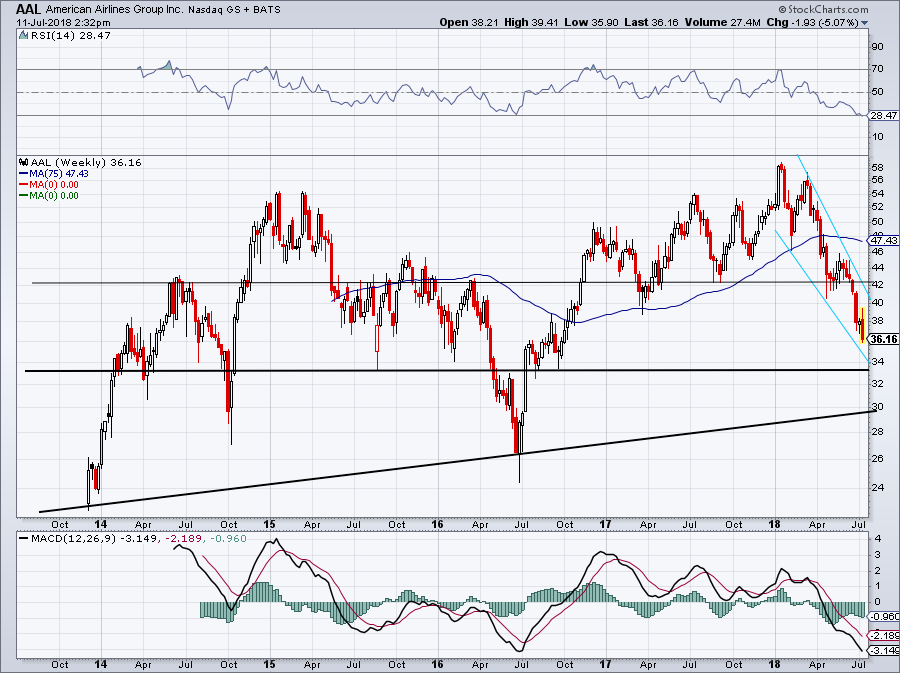Click the MA(75) 47.43 legend text
Screen dimensions: 900x673
[60, 174]
